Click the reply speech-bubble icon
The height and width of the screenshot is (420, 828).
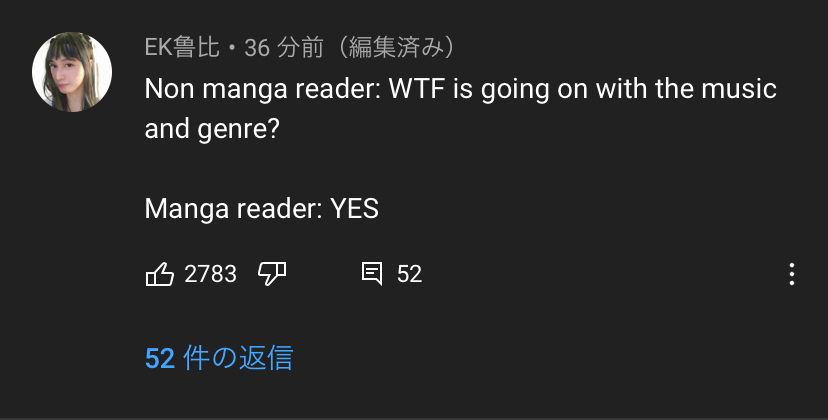click(372, 274)
